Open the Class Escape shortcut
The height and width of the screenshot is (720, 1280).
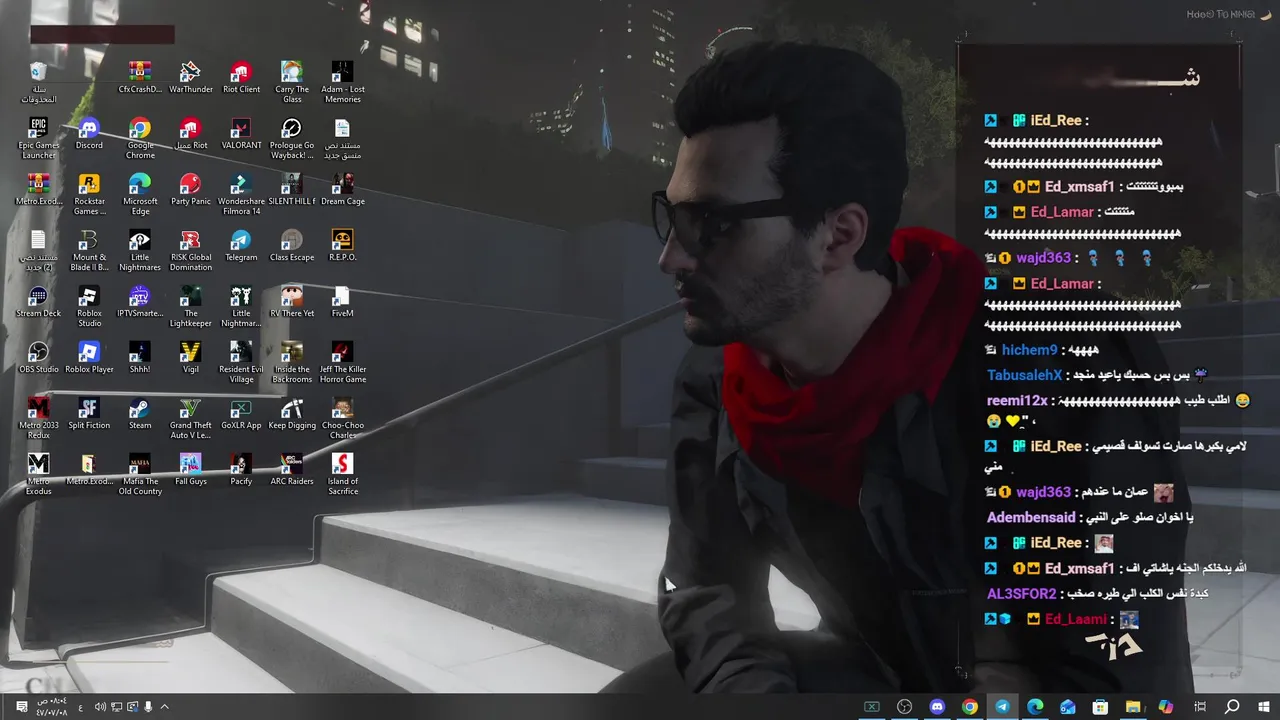tap(292, 246)
